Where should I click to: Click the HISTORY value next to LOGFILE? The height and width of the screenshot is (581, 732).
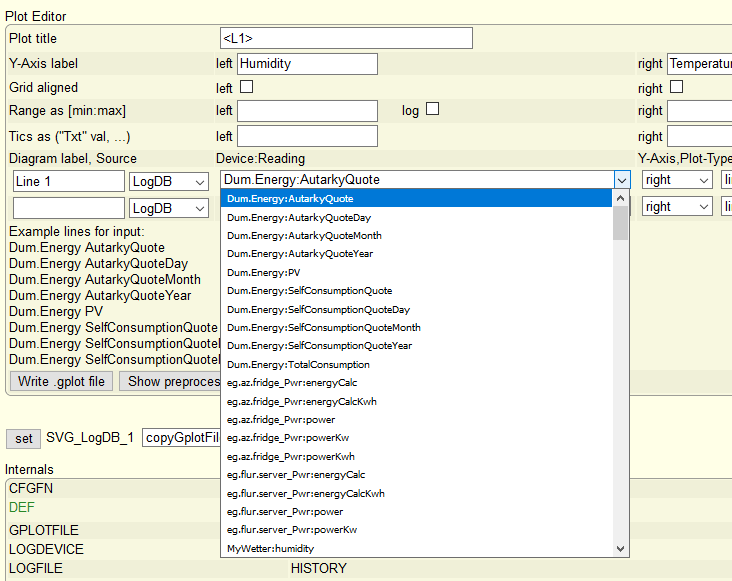click(318, 568)
